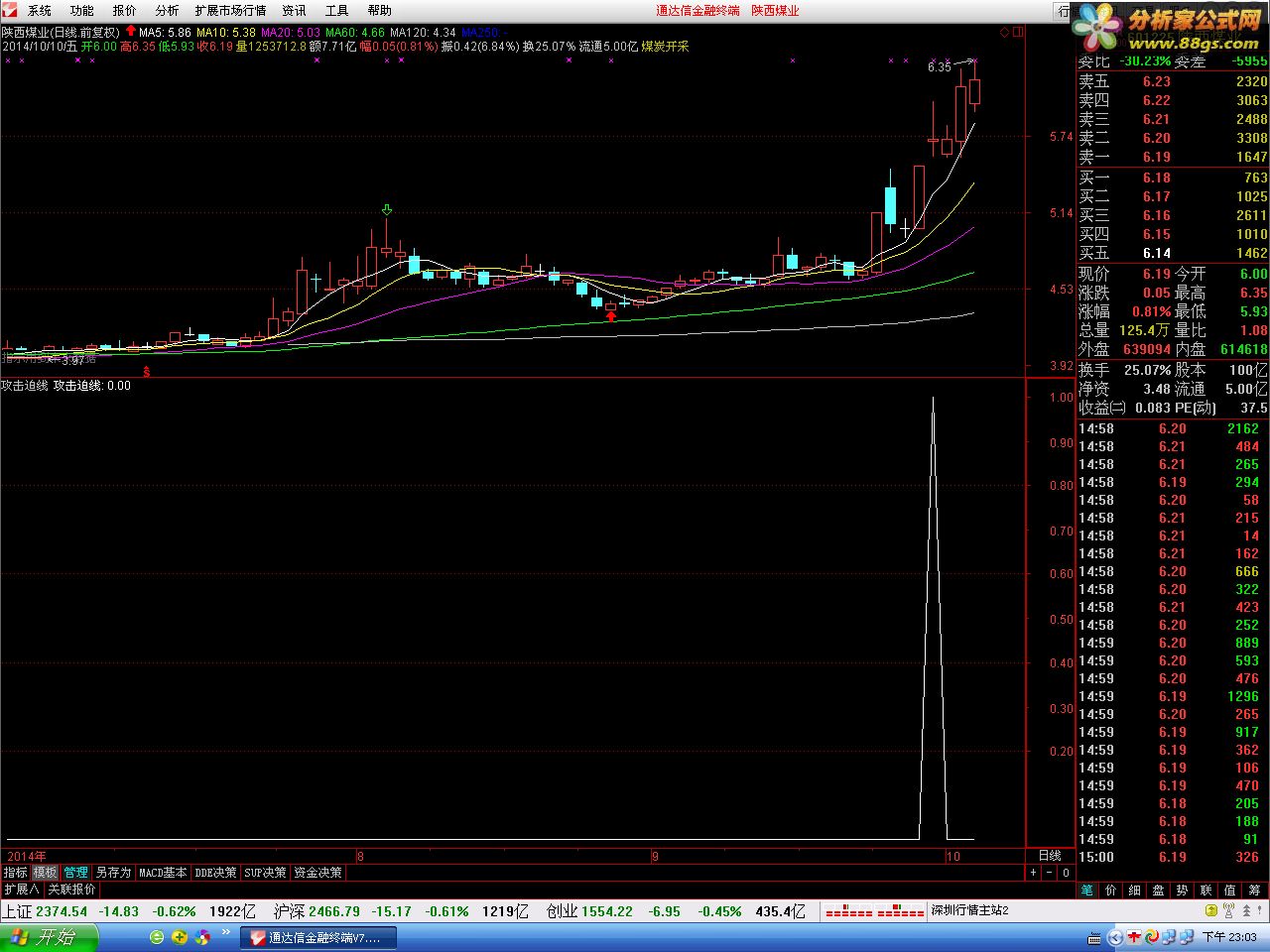Switch to DDE决策 template
The height and width of the screenshot is (952, 1270).
click(216, 873)
